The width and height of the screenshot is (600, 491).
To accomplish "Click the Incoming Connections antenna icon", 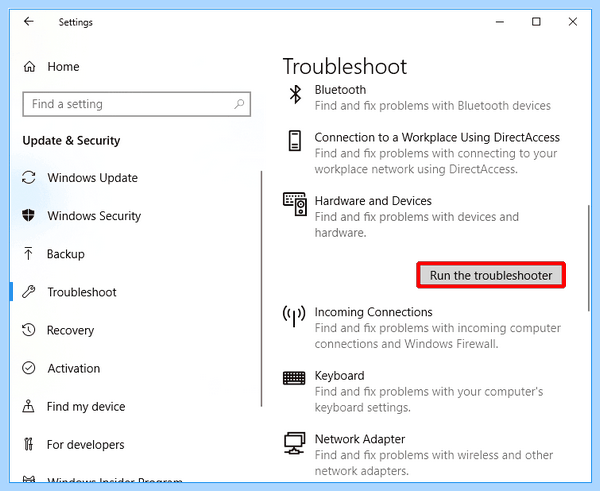I will (x=294, y=316).
